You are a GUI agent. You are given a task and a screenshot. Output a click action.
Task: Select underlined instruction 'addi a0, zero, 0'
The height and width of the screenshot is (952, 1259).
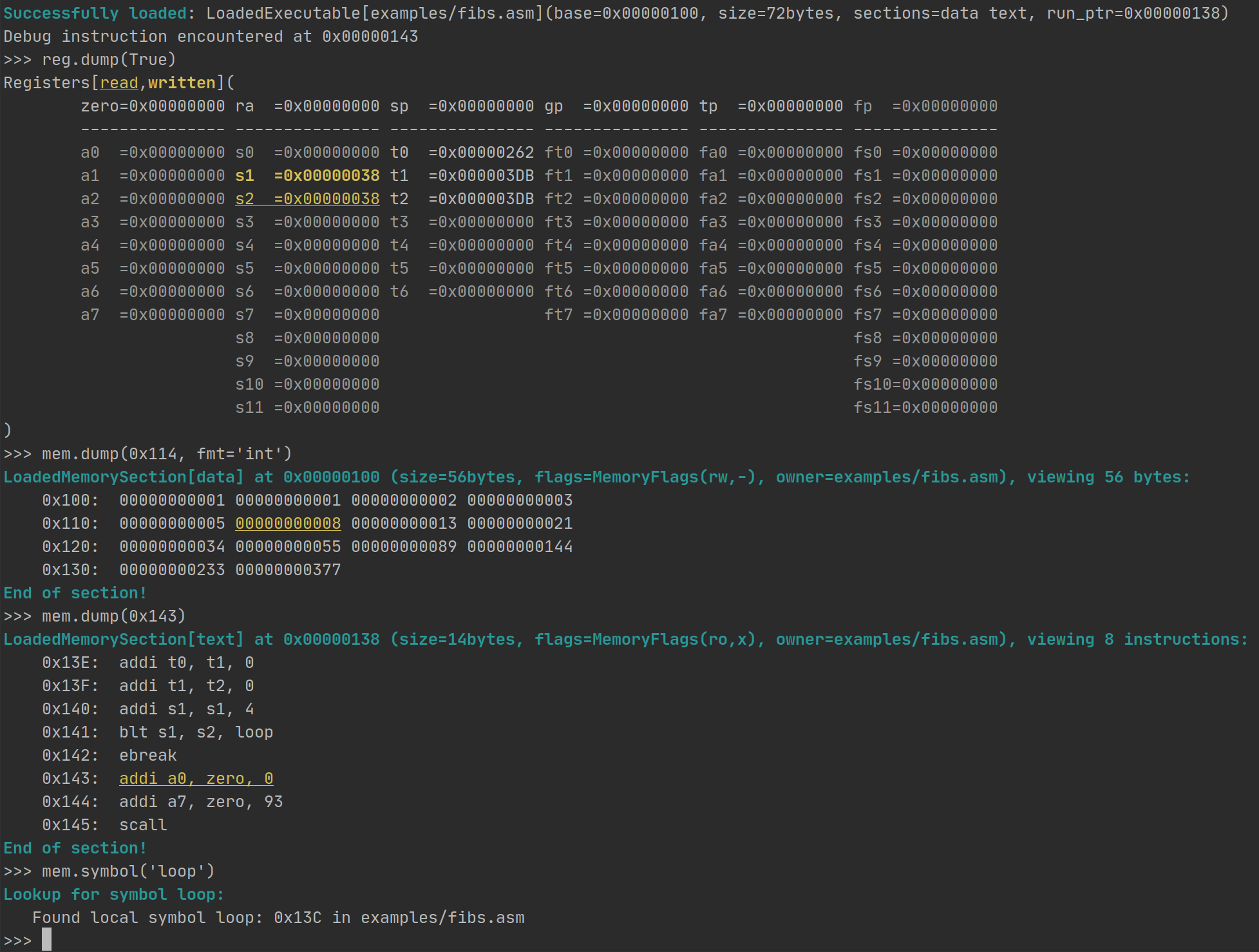click(x=196, y=779)
